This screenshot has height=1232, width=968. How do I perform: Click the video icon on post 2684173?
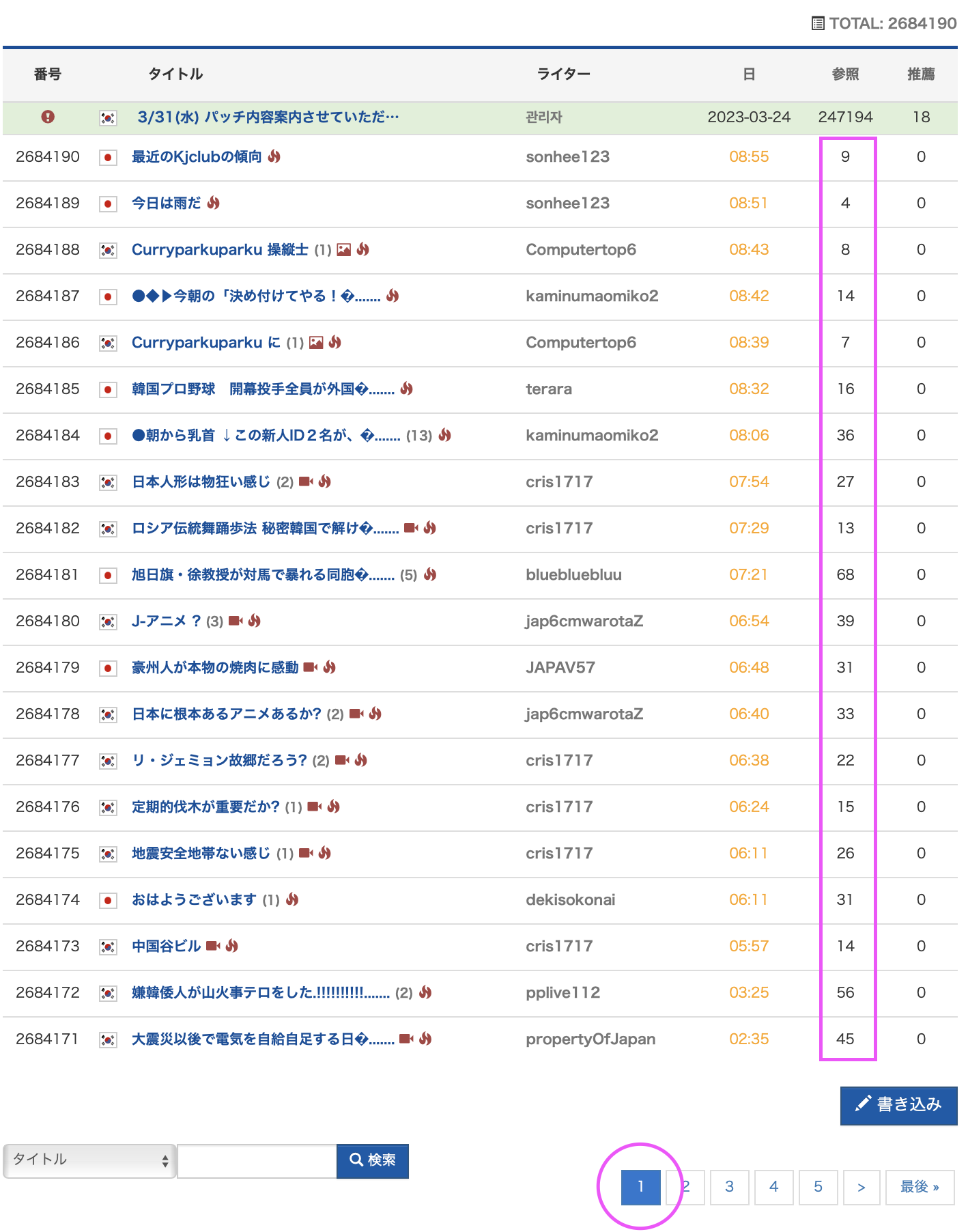tap(213, 947)
